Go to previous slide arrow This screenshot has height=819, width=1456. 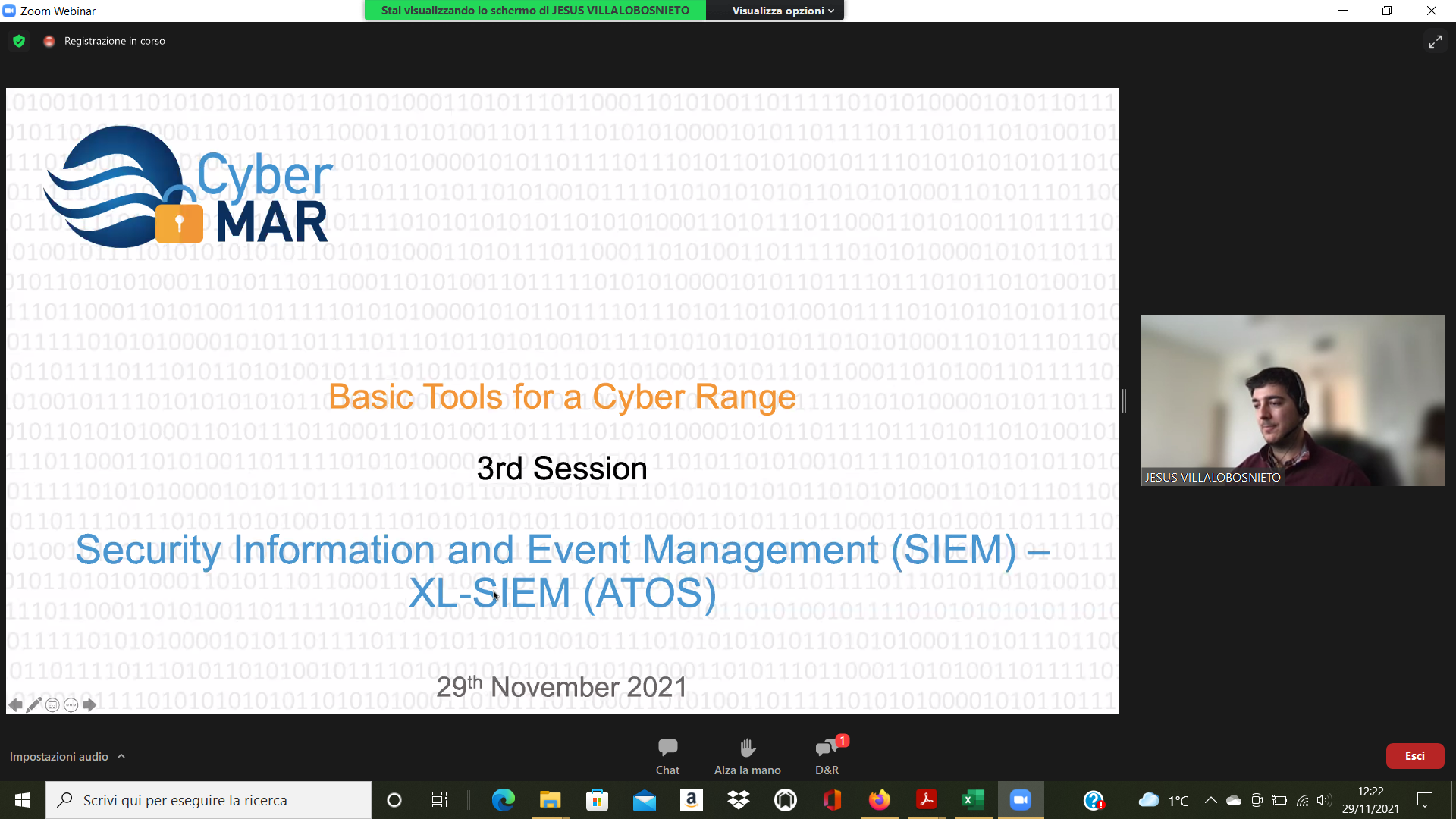click(x=14, y=705)
